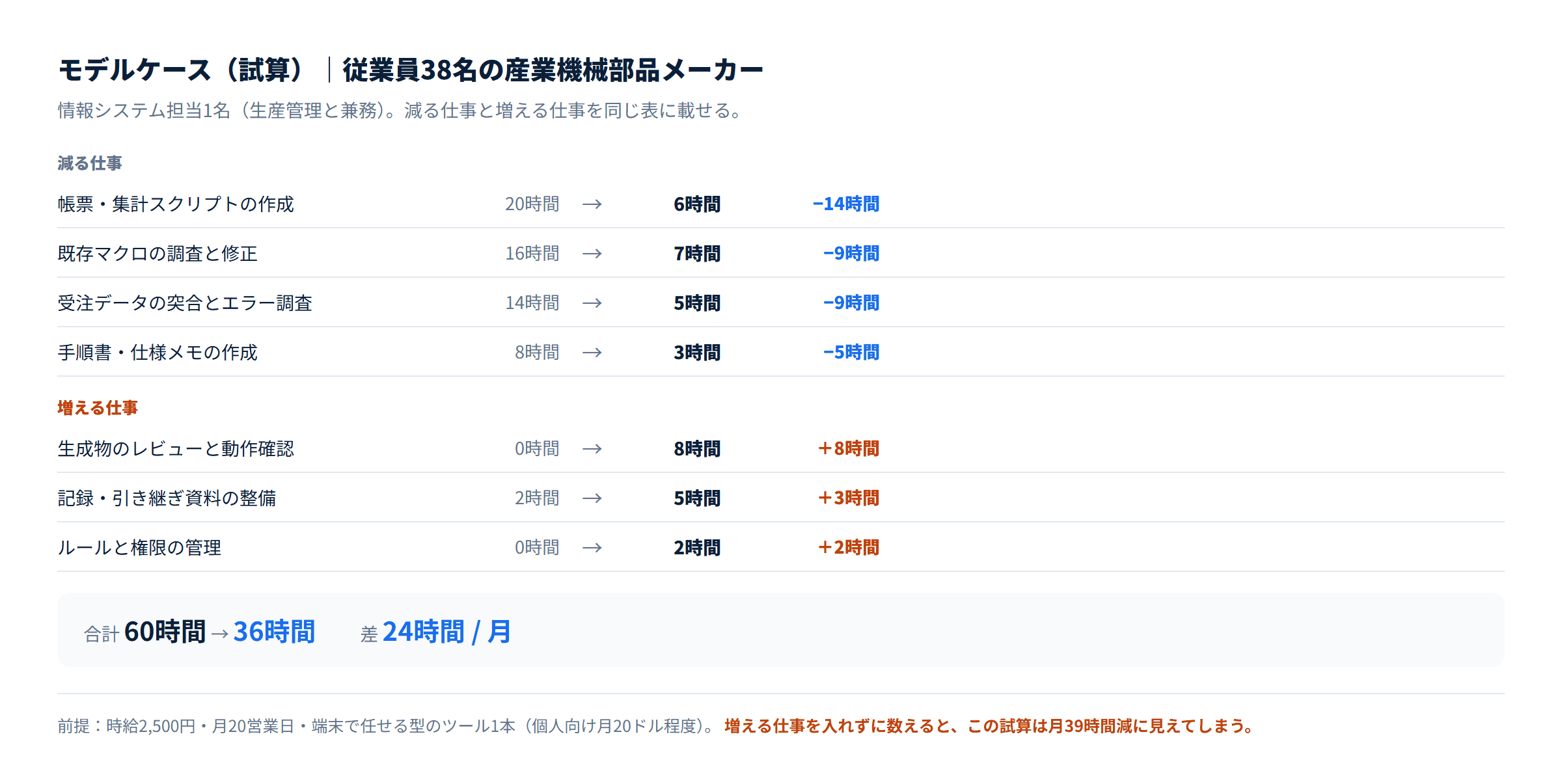
Task: Select the 14時間 before value
Action: point(532,303)
